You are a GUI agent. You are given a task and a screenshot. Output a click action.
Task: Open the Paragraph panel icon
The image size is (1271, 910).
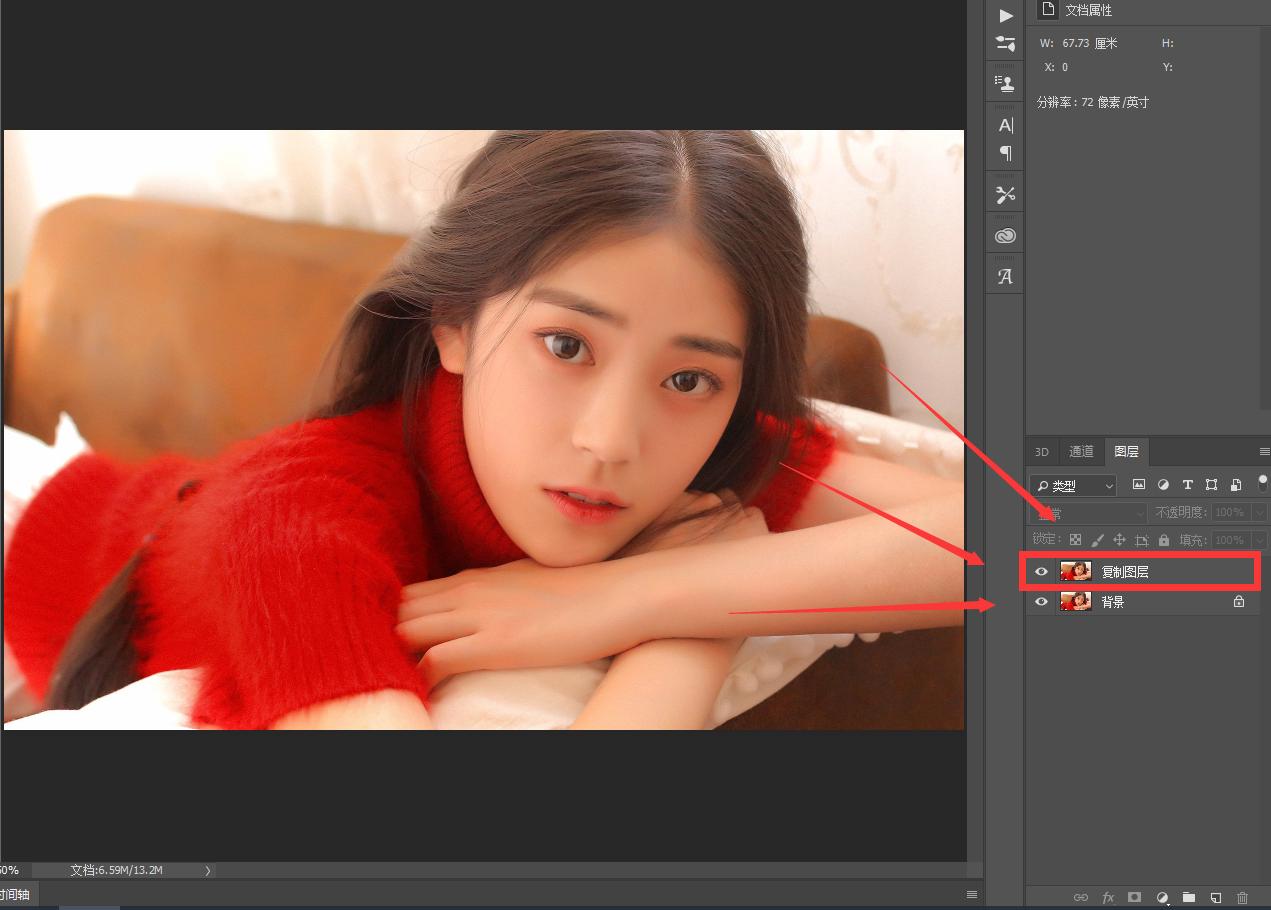pos(1006,153)
